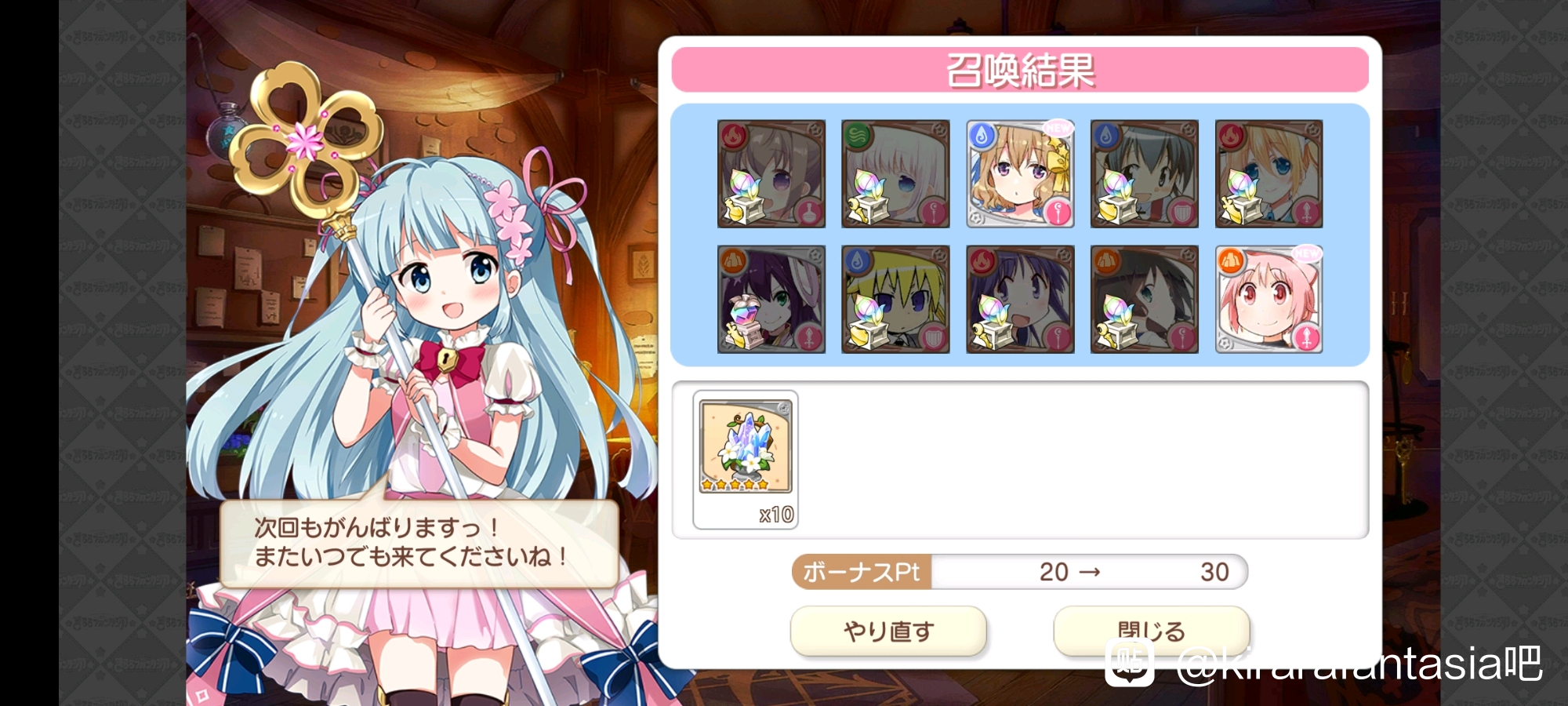Screen dimensions: 1568x706
Task: Select the spiky blonde water-element character card
Action: point(895,299)
